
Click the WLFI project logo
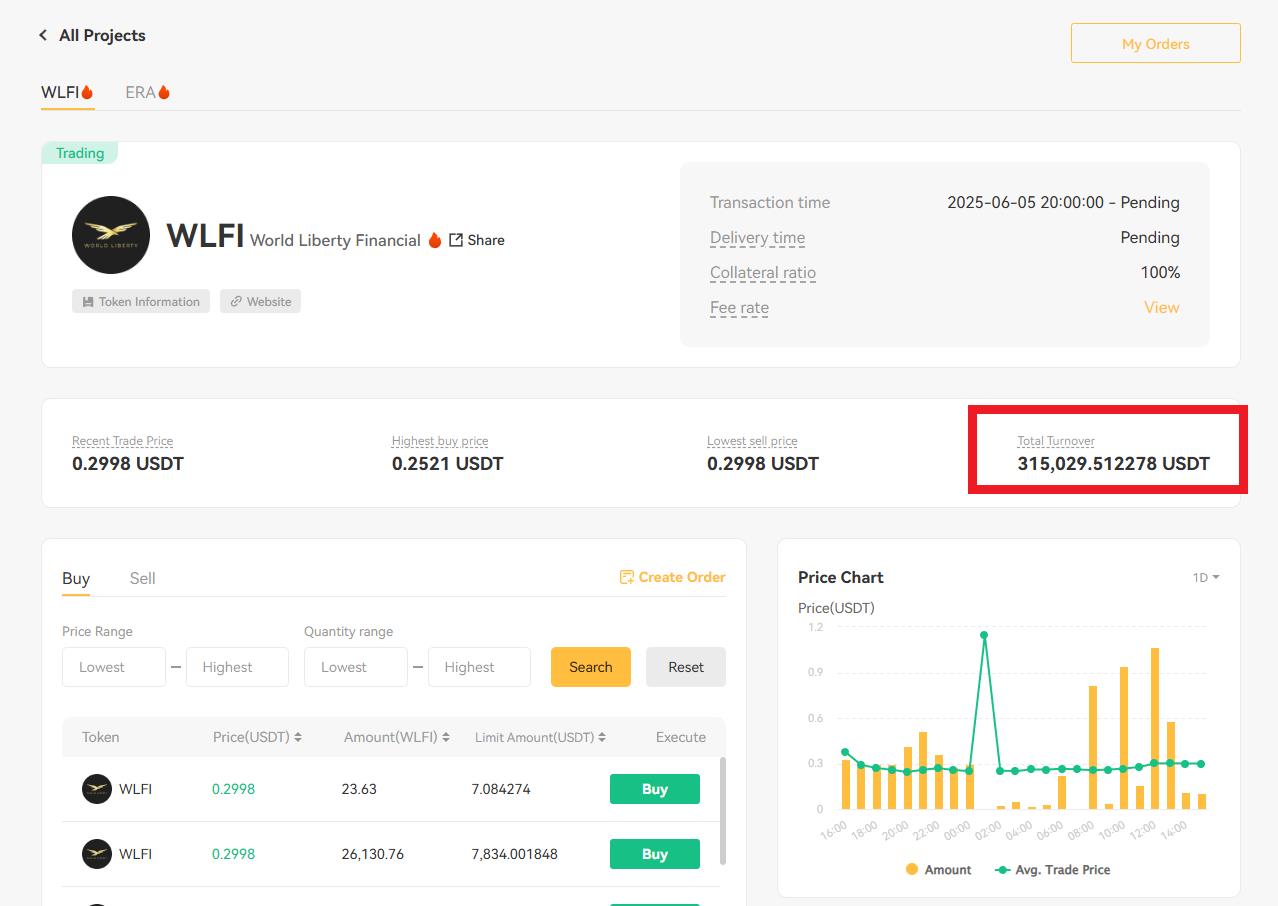pyautogui.click(x=111, y=235)
